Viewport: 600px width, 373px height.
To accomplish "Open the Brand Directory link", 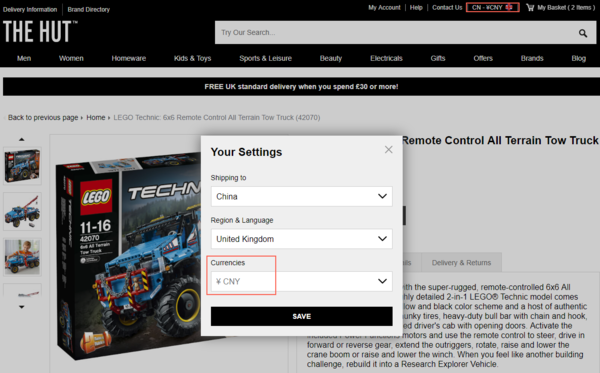I will point(88,10).
